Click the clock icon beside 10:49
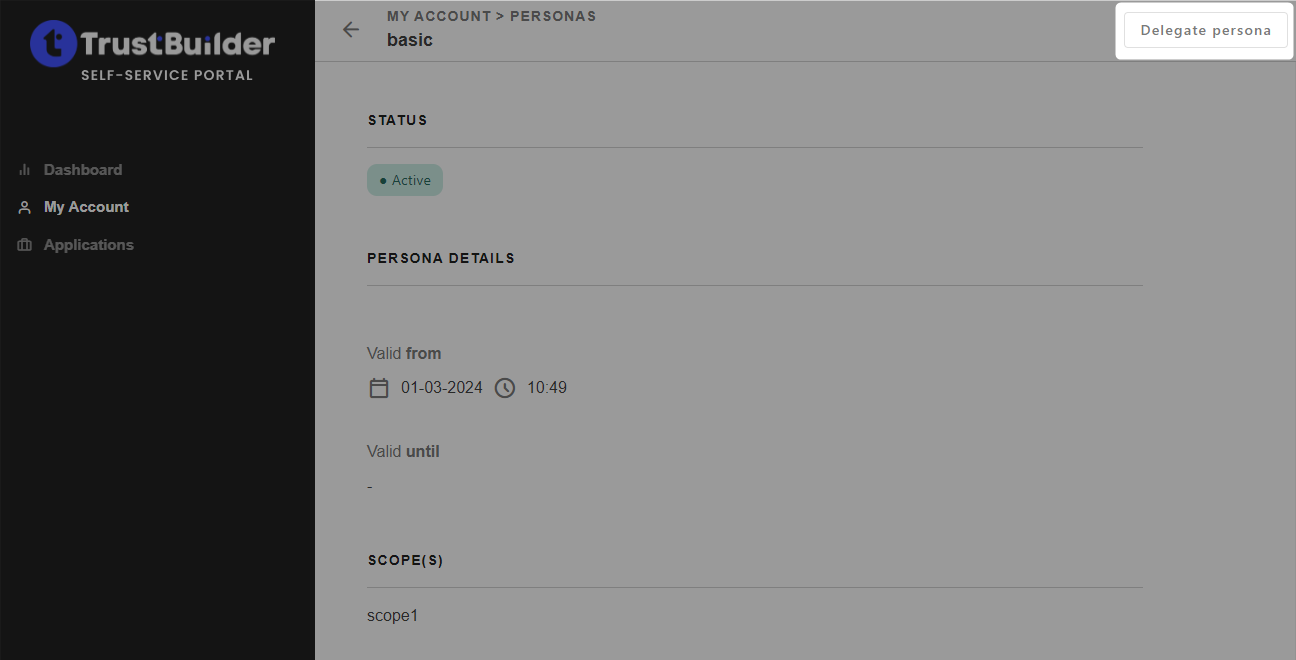 [505, 388]
